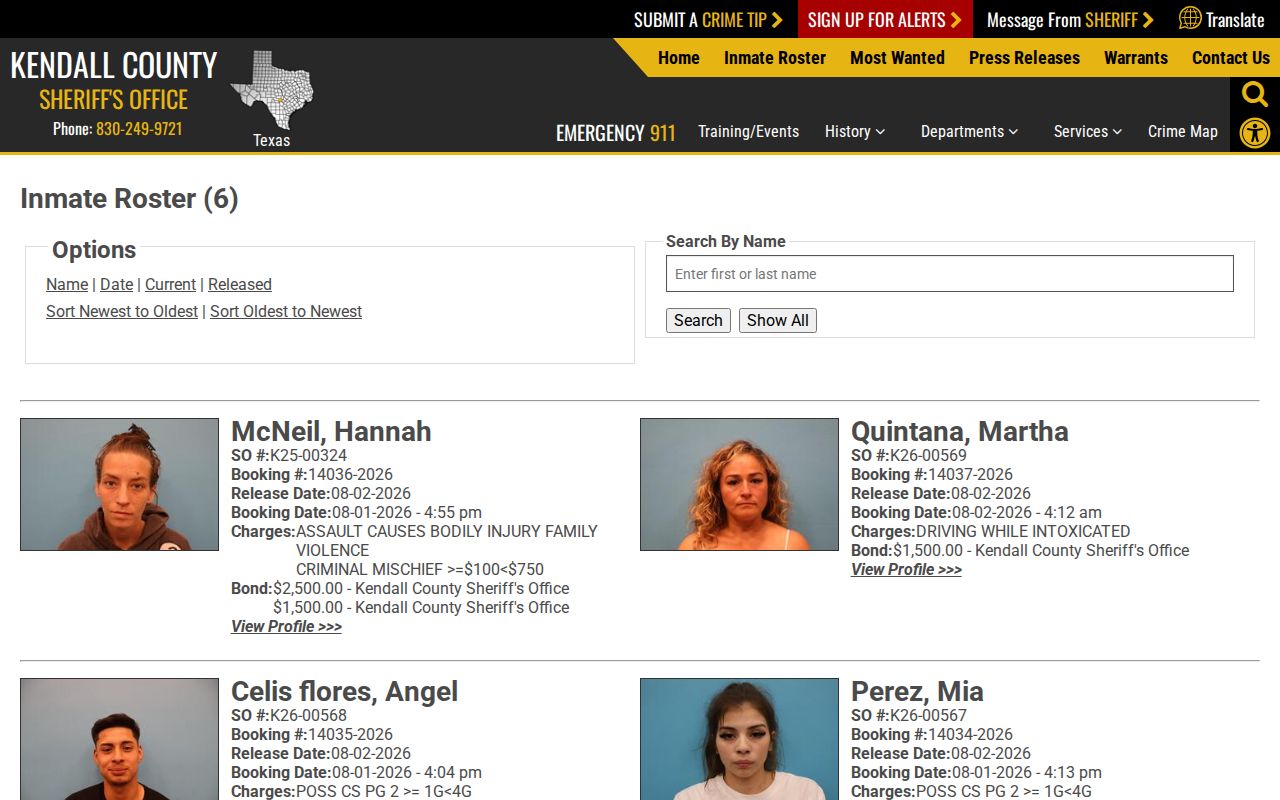Click SO number K26-00568
The width and height of the screenshot is (1280, 800).
(x=308, y=716)
